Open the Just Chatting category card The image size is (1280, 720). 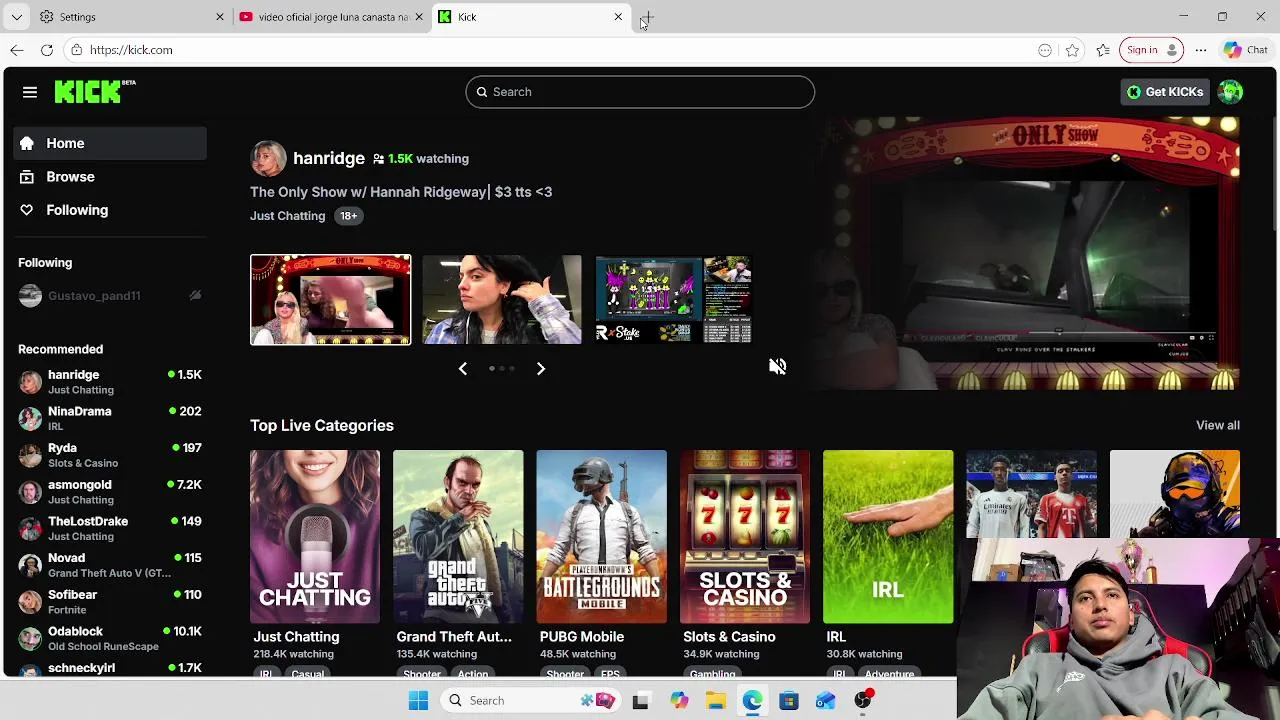pos(315,536)
